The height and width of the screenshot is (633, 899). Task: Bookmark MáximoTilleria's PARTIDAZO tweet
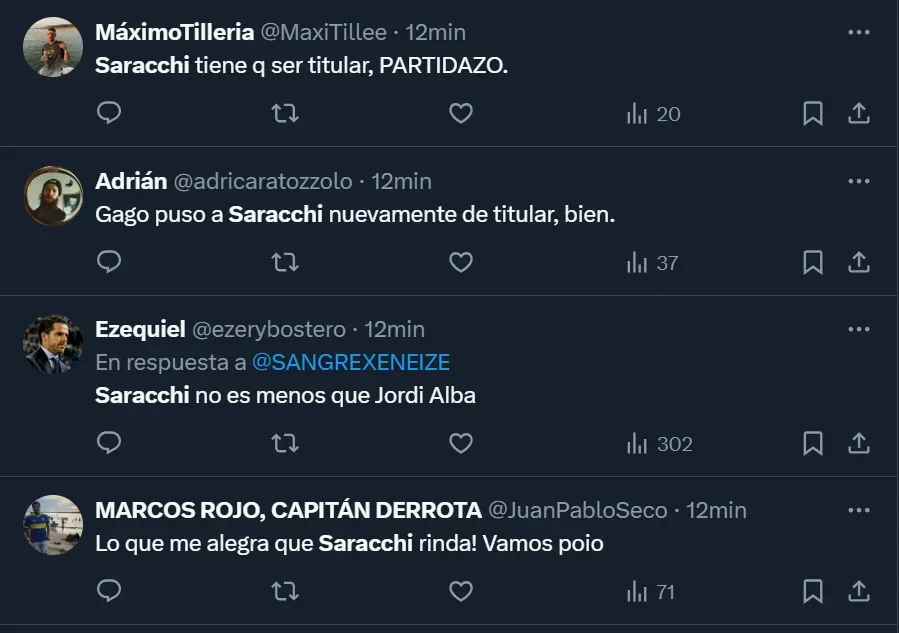813,114
